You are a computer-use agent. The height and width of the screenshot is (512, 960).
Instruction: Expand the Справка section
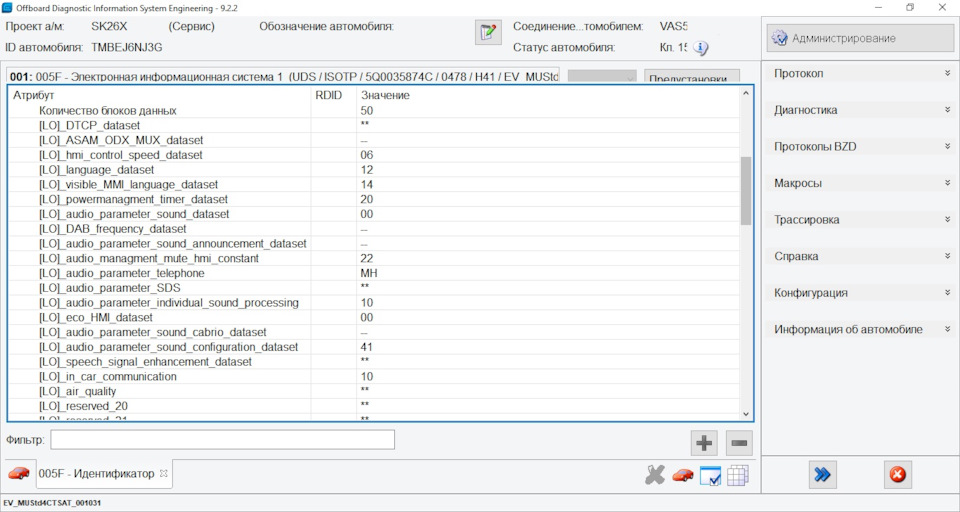(860, 256)
